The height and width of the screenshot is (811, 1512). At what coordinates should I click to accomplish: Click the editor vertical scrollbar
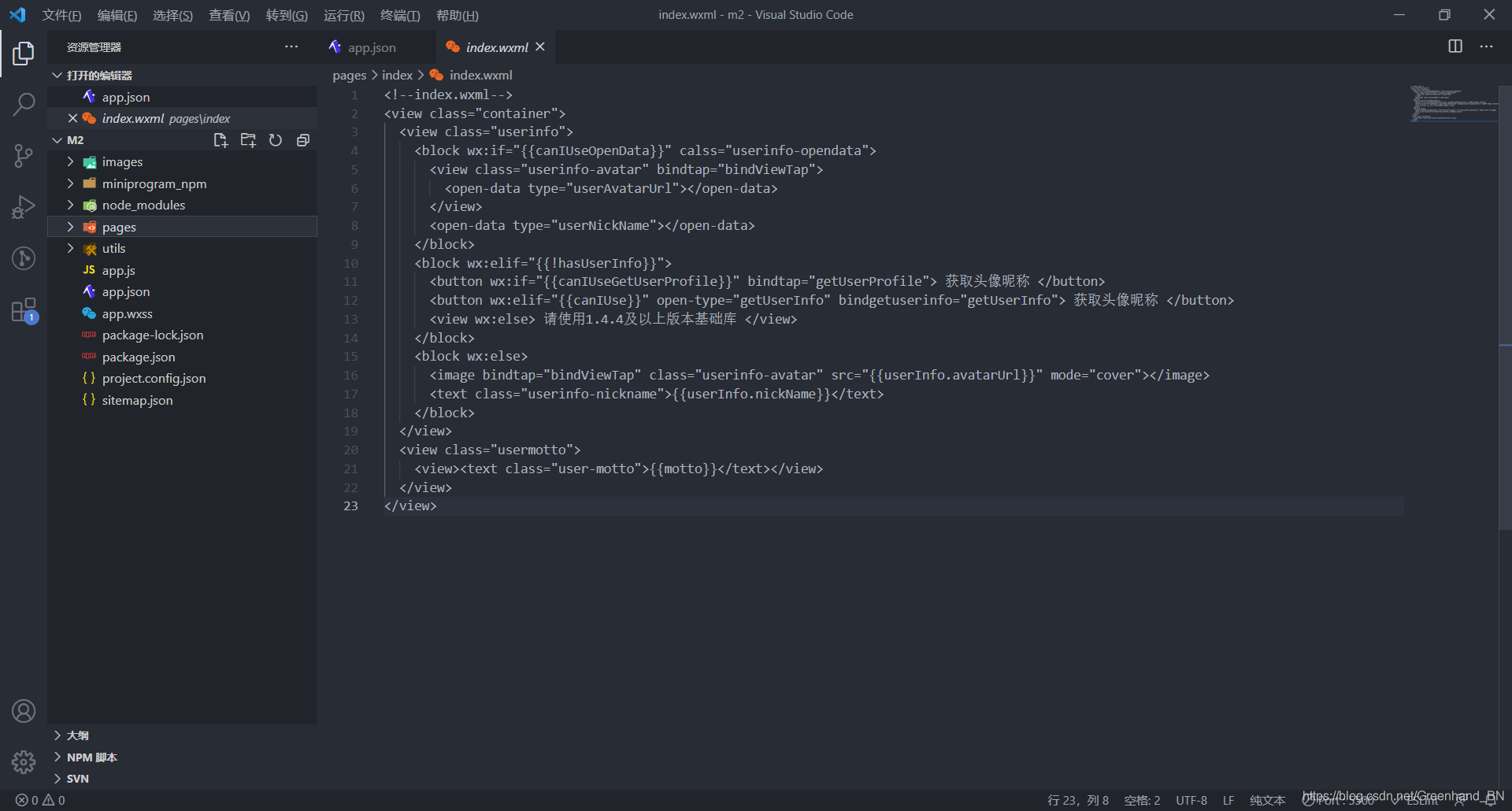point(1505,307)
